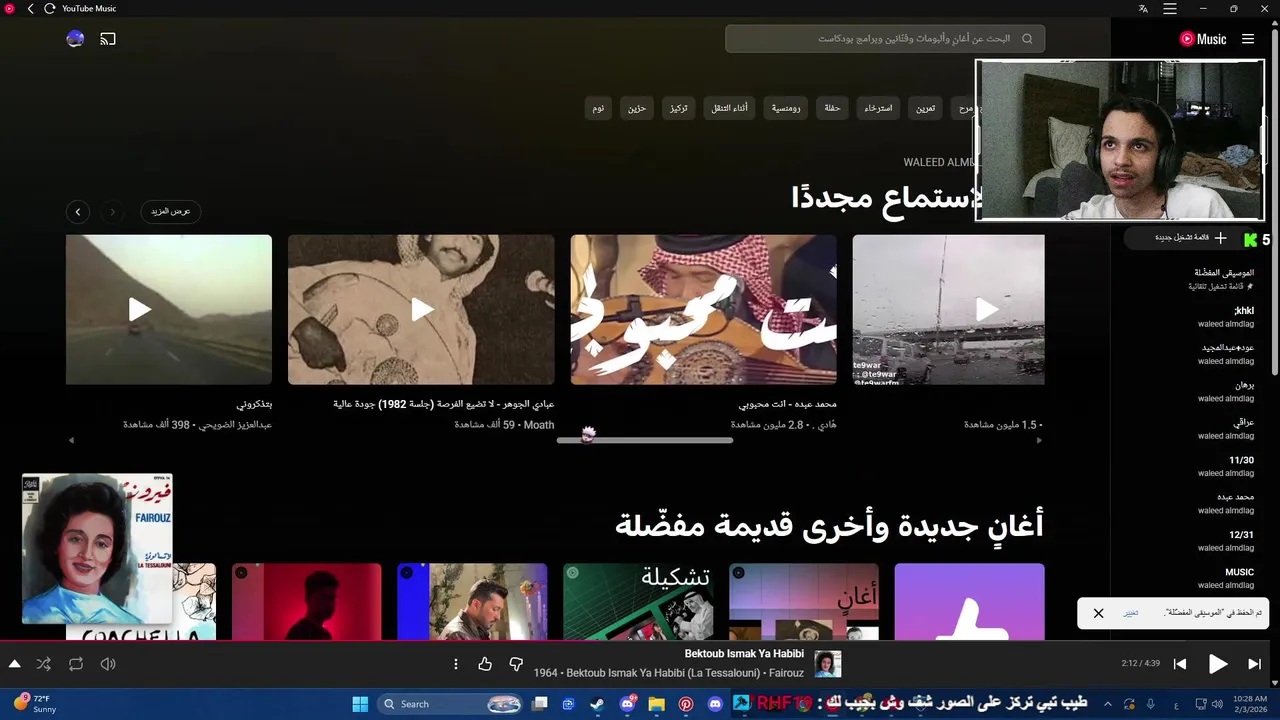Click the scrollbar right arrow under the carousel

point(1039,440)
